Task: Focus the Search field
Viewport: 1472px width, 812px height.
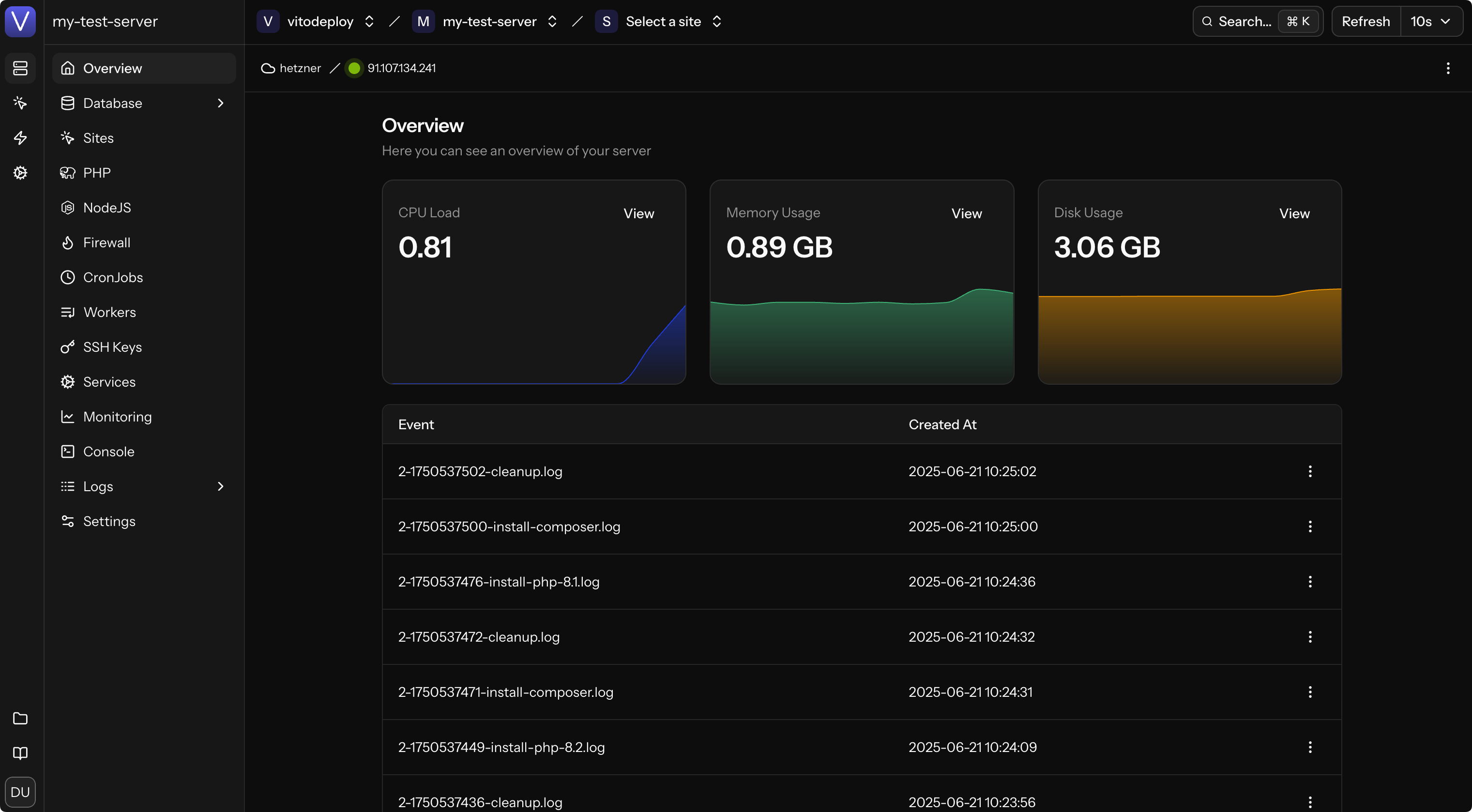Action: pos(1258,21)
